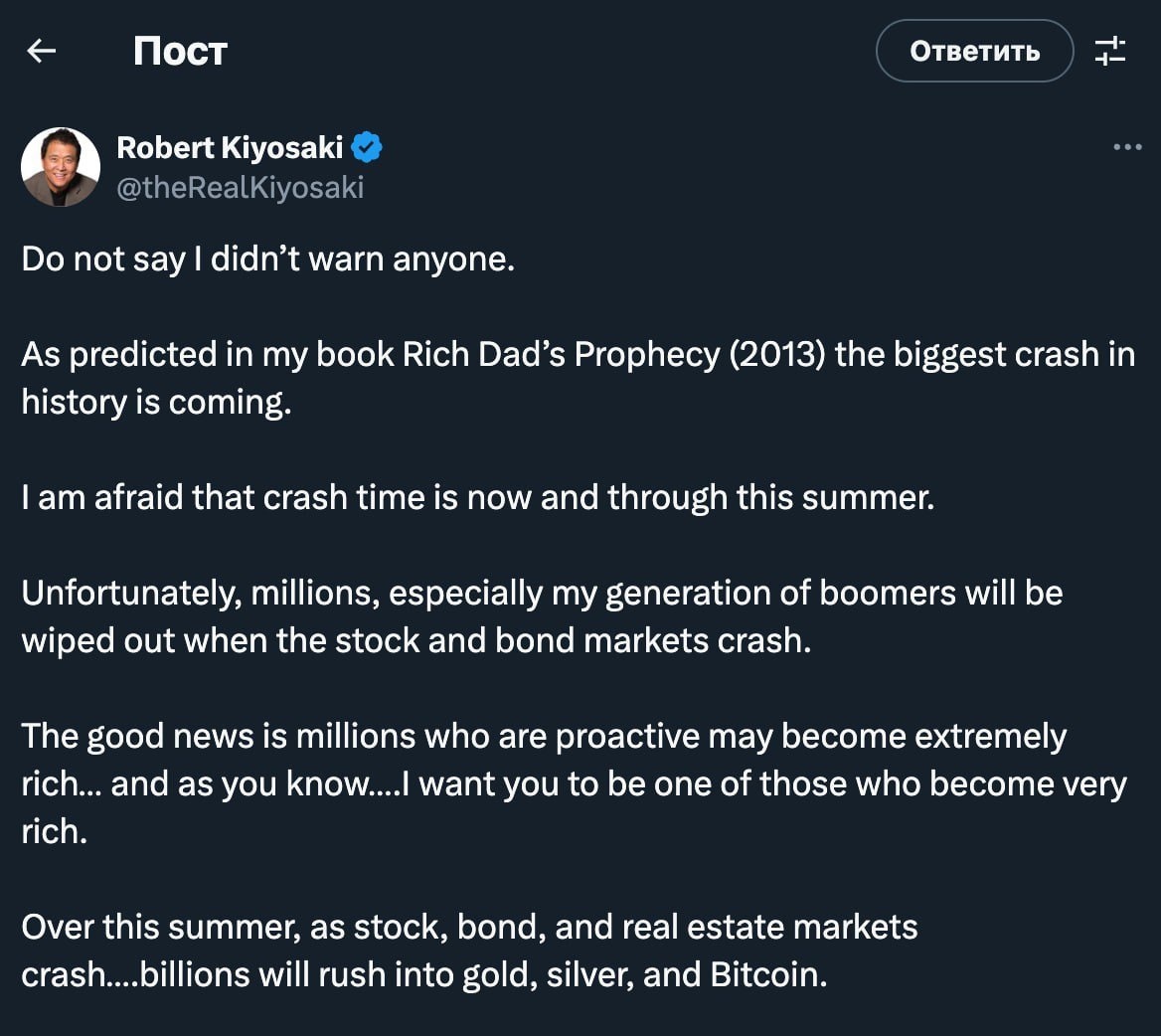Viewport: 1161px width, 1036px height.
Task: Open the reply sort settings icon
Action: coord(1110,51)
